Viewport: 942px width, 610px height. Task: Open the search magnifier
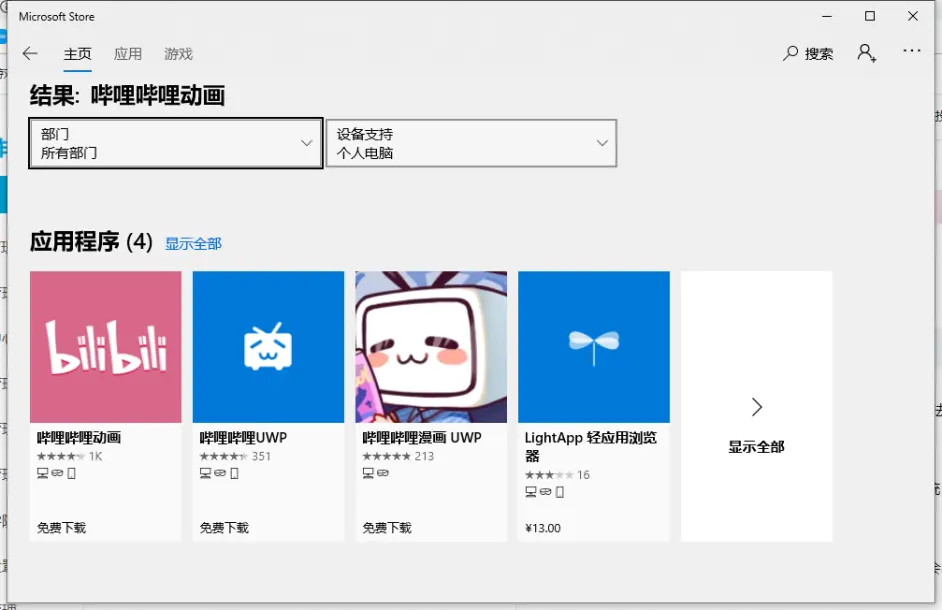[x=790, y=53]
